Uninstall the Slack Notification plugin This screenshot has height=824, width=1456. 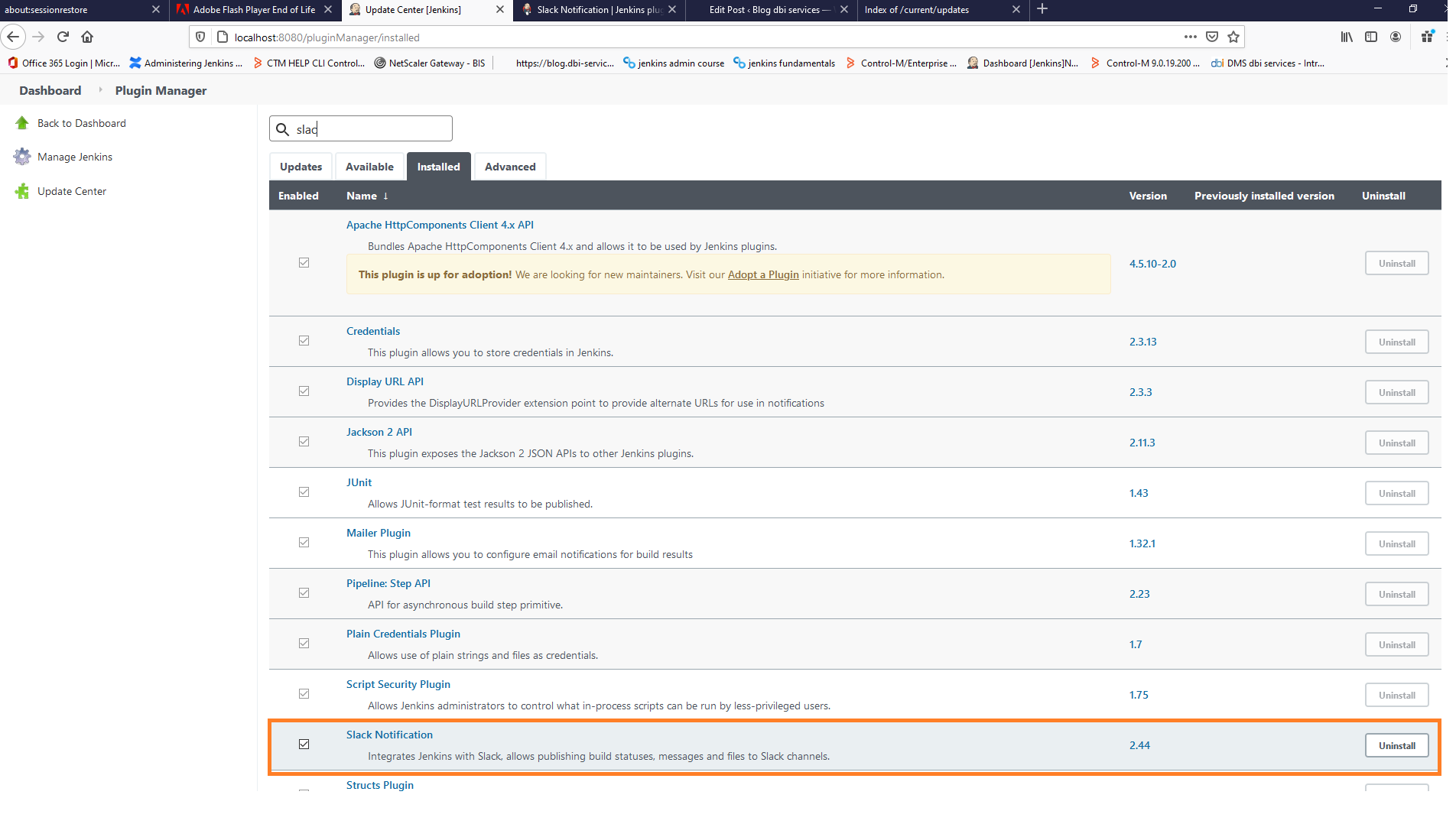point(1396,745)
